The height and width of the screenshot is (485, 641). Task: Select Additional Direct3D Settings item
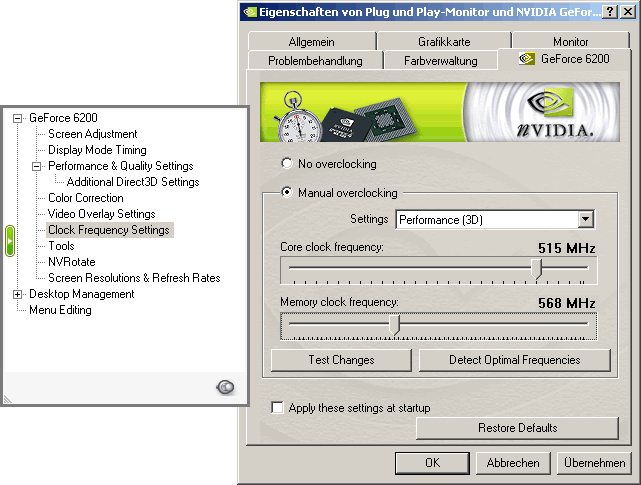[x=133, y=182]
